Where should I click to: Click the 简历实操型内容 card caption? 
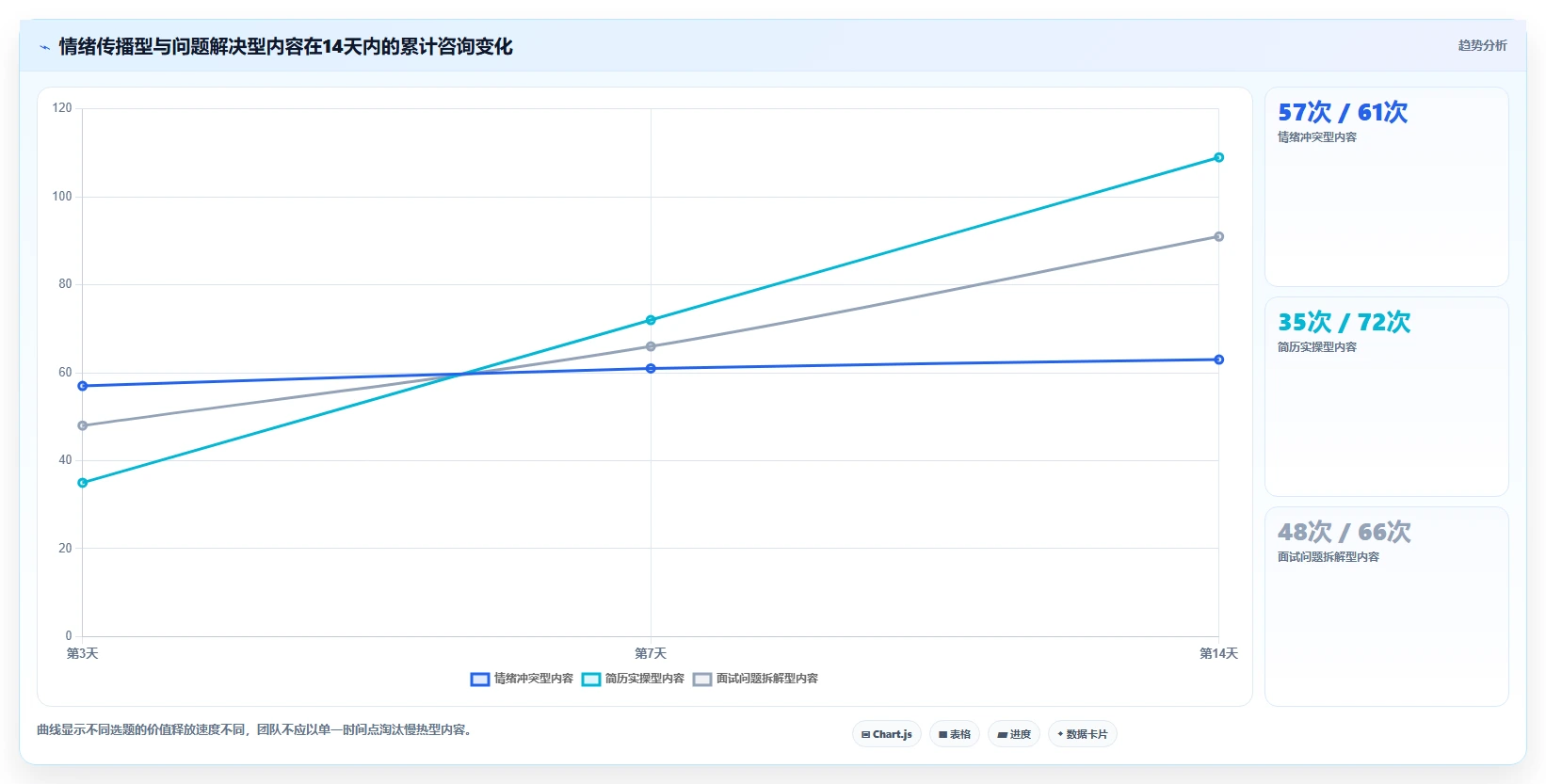click(x=1317, y=347)
